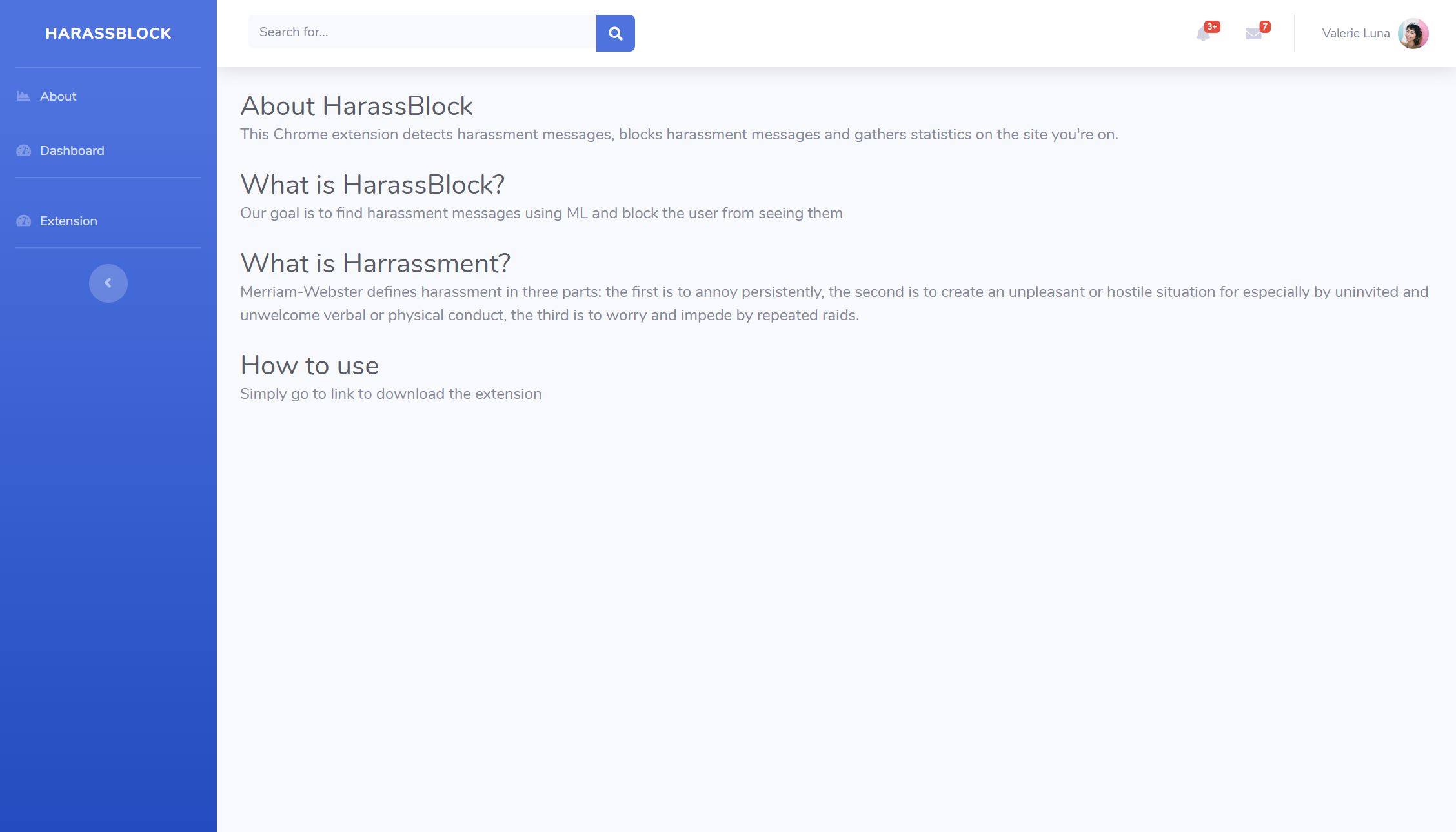
Task: Click the magnifying glass search button
Action: 615,33
